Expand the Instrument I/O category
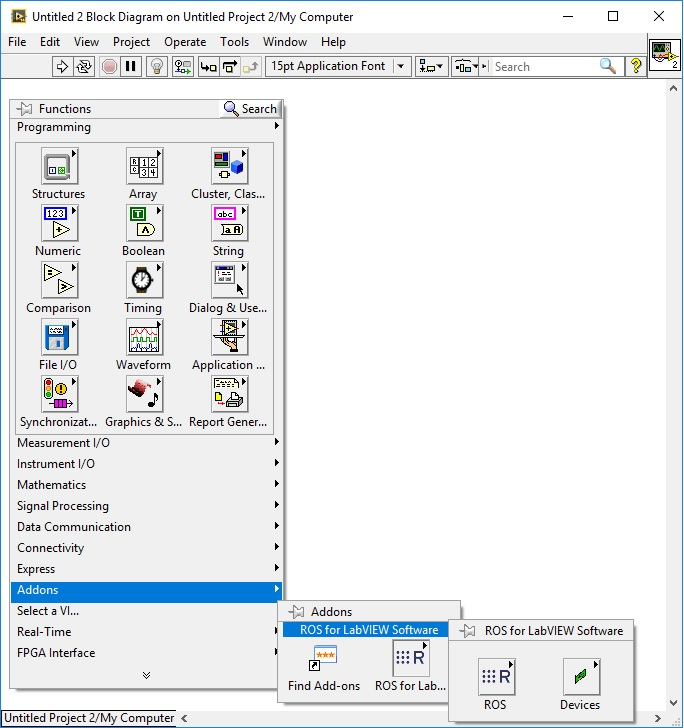 (146, 463)
